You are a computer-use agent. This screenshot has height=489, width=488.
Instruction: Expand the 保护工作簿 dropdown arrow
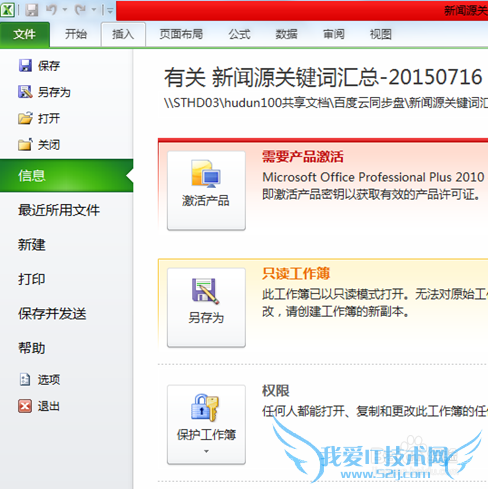[206, 451]
